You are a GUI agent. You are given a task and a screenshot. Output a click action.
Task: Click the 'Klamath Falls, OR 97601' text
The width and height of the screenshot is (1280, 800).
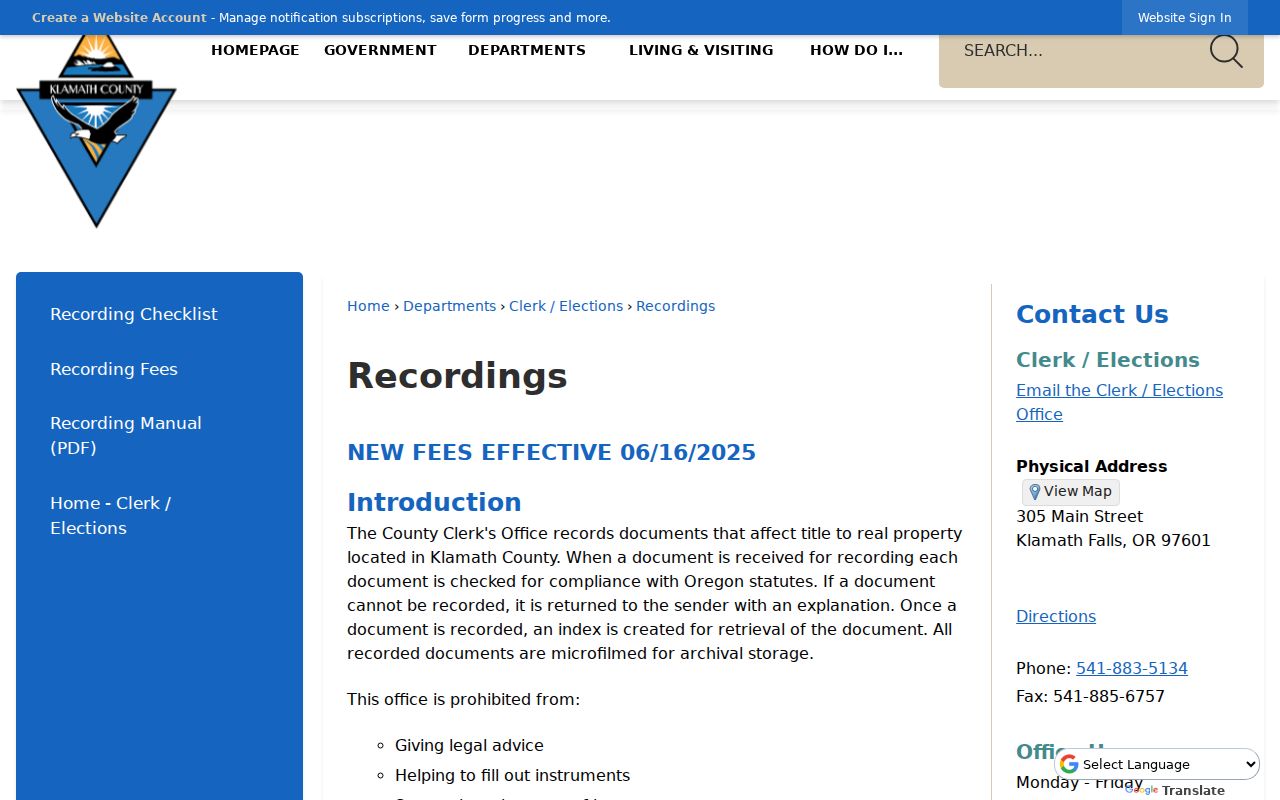(x=1113, y=541)
